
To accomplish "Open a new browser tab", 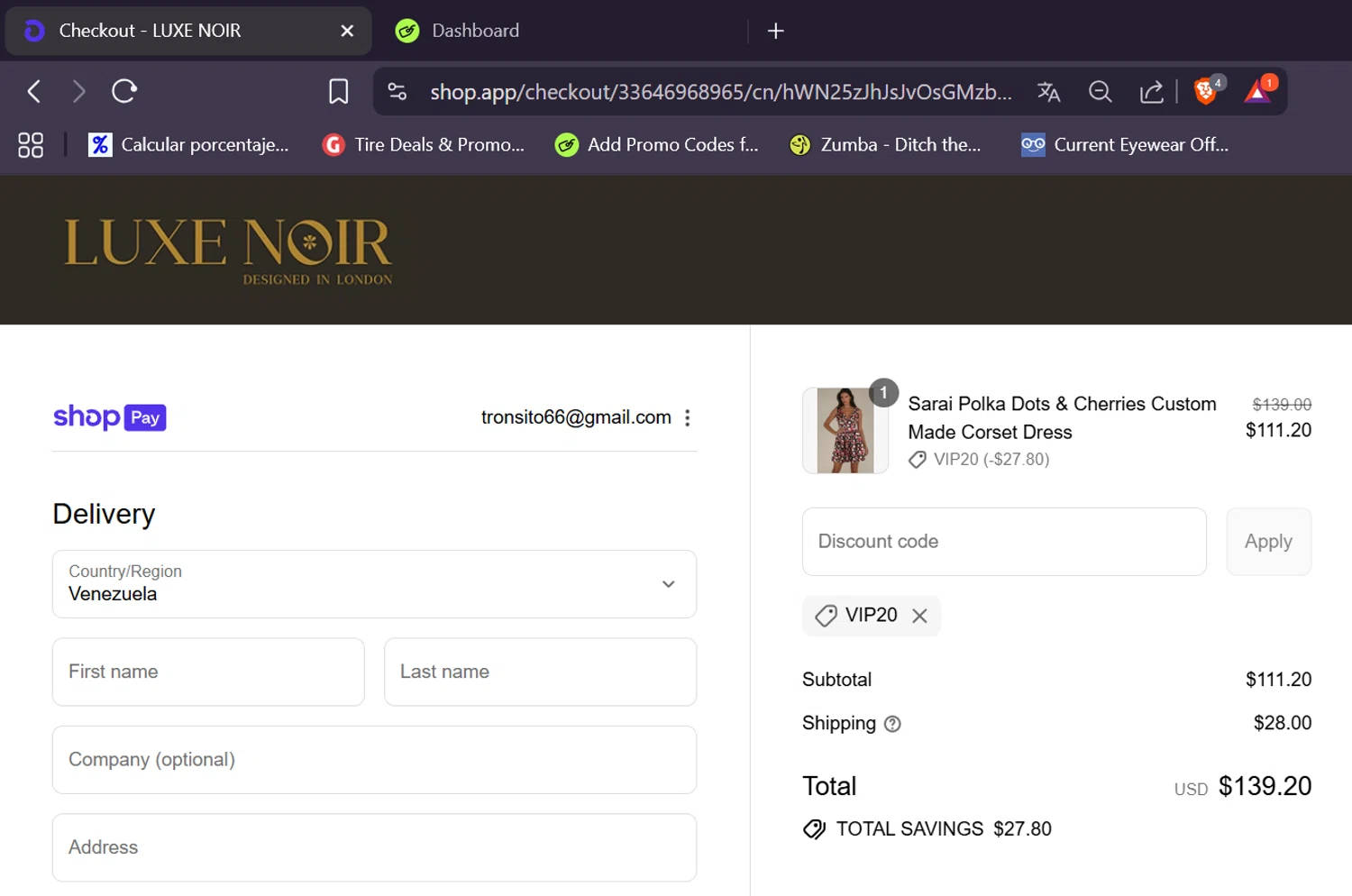I will pyautogui.click(x=775, y=31).
